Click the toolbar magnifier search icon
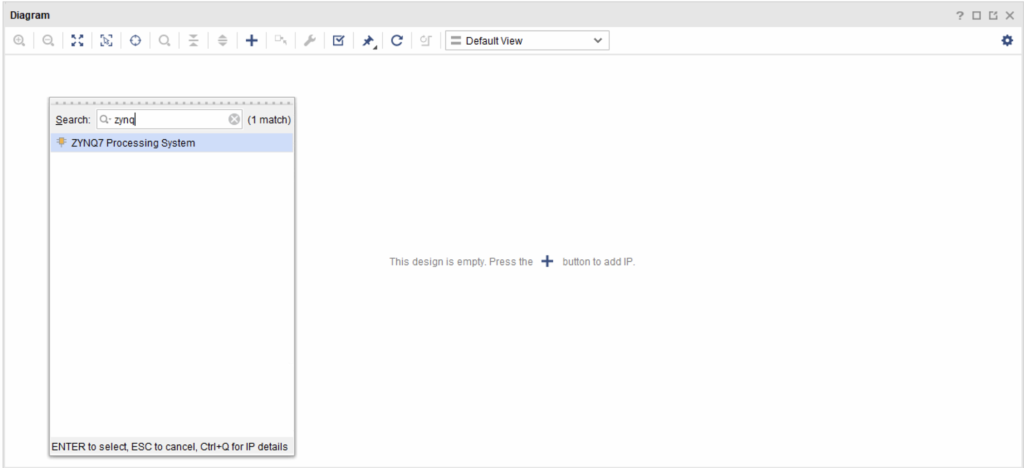 164,41
